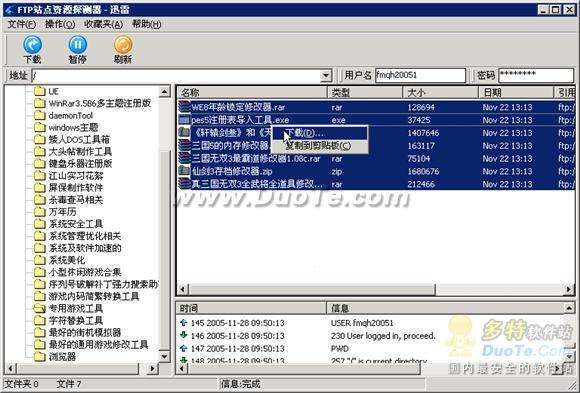Select the 系统安全工具 folder icon

tap(40, 224)
